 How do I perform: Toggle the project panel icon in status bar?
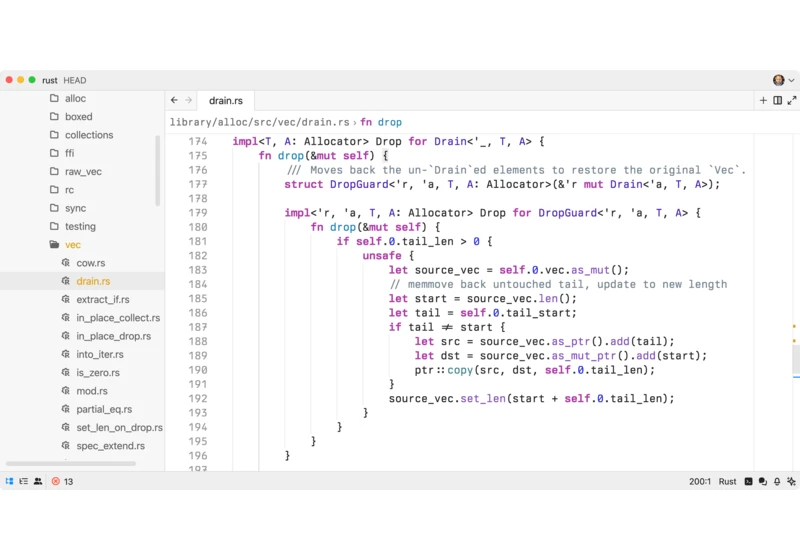pos(9,481)
